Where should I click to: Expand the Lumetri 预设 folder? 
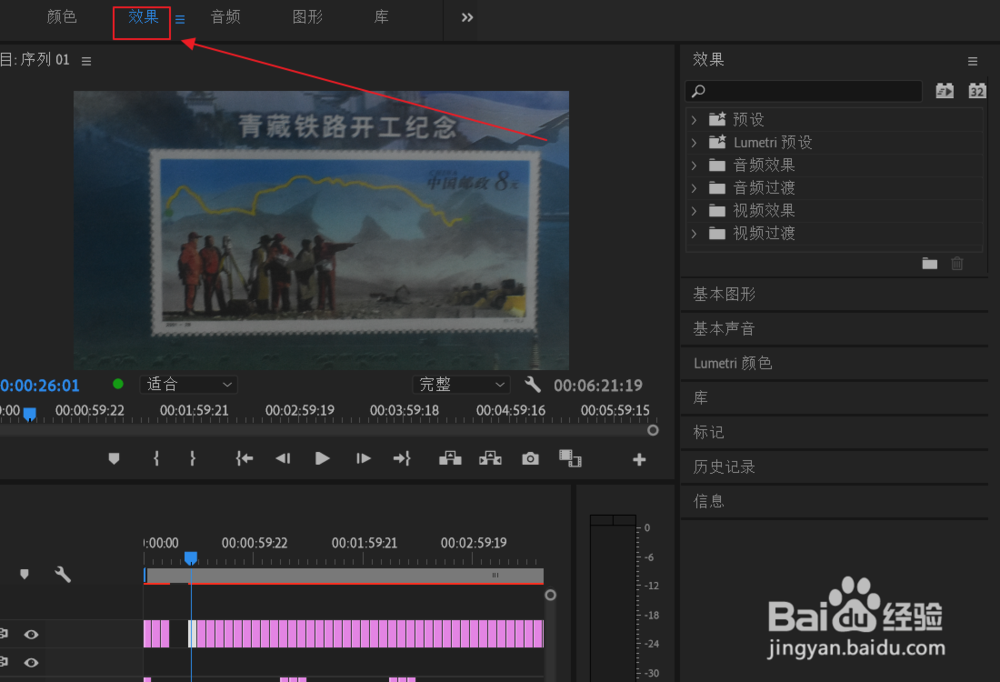click(x=695, y=142)
